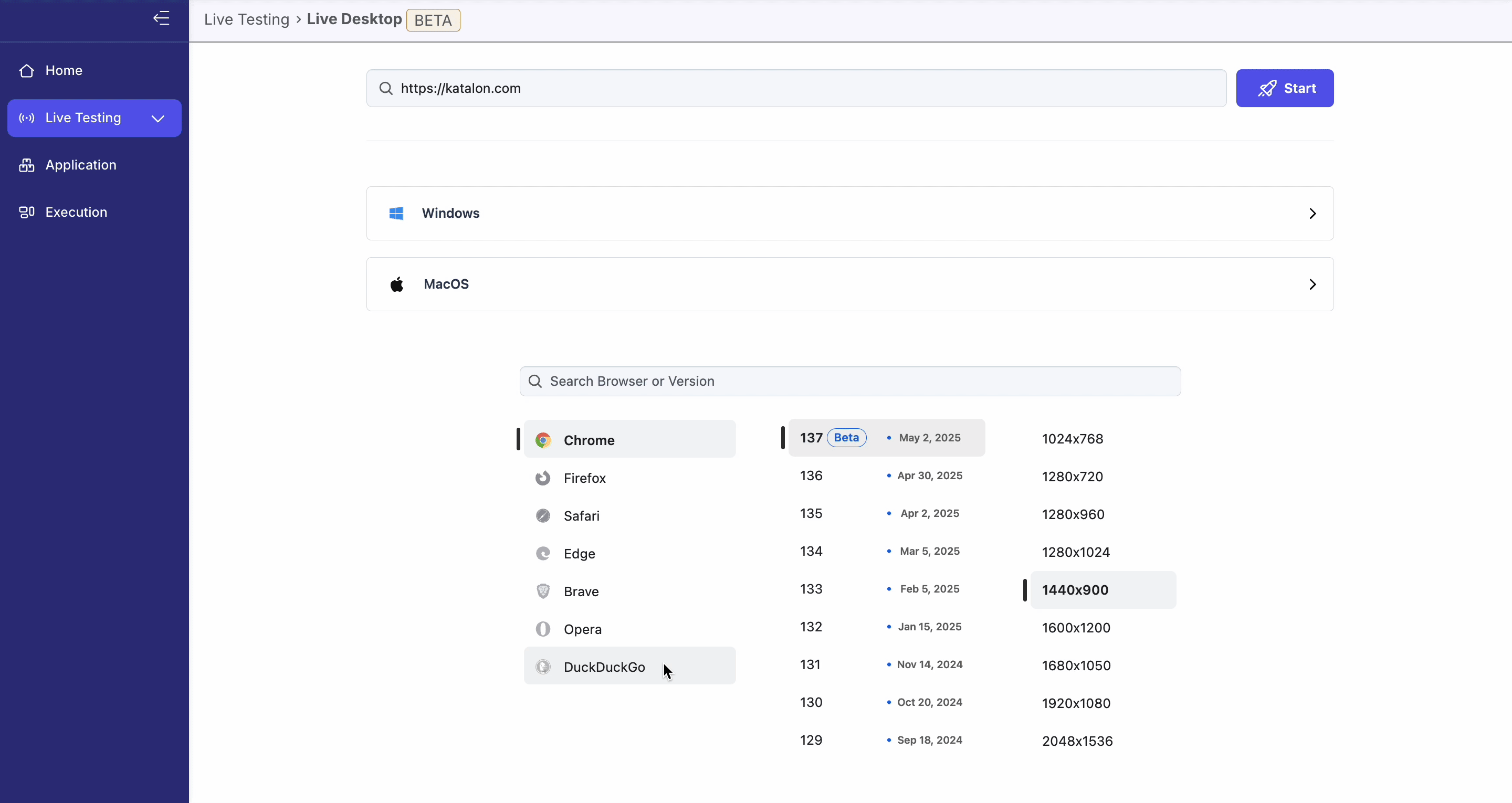Choose version 132
1512x803 pixels.
tap(887, 626)
